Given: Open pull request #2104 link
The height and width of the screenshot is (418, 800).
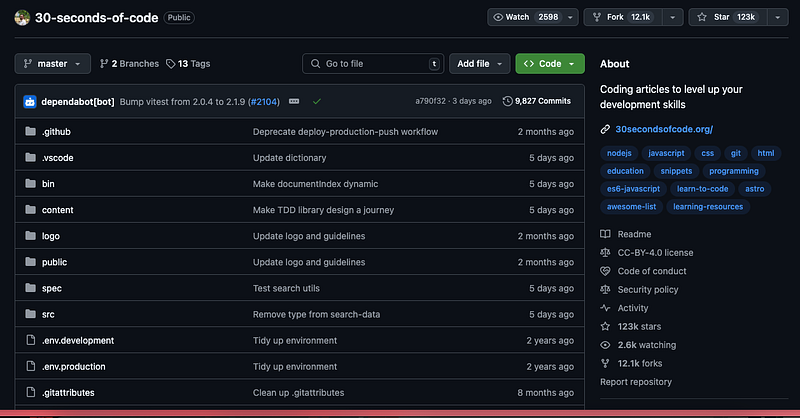Looking at the screenshot, I should [x=264, y=102].
